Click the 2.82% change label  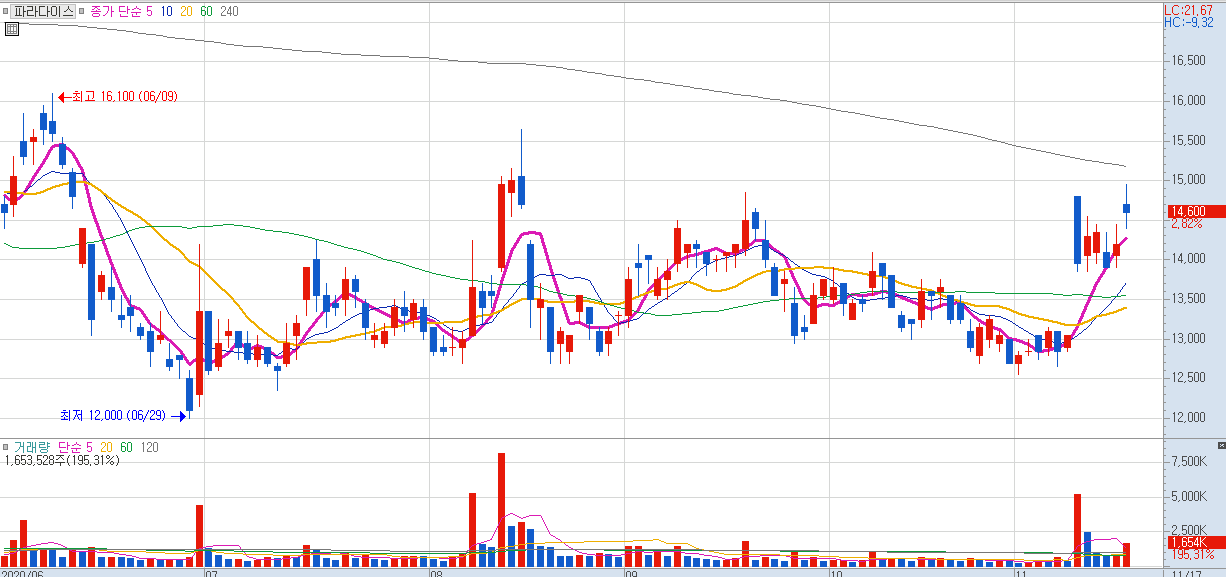(1185, 224)
